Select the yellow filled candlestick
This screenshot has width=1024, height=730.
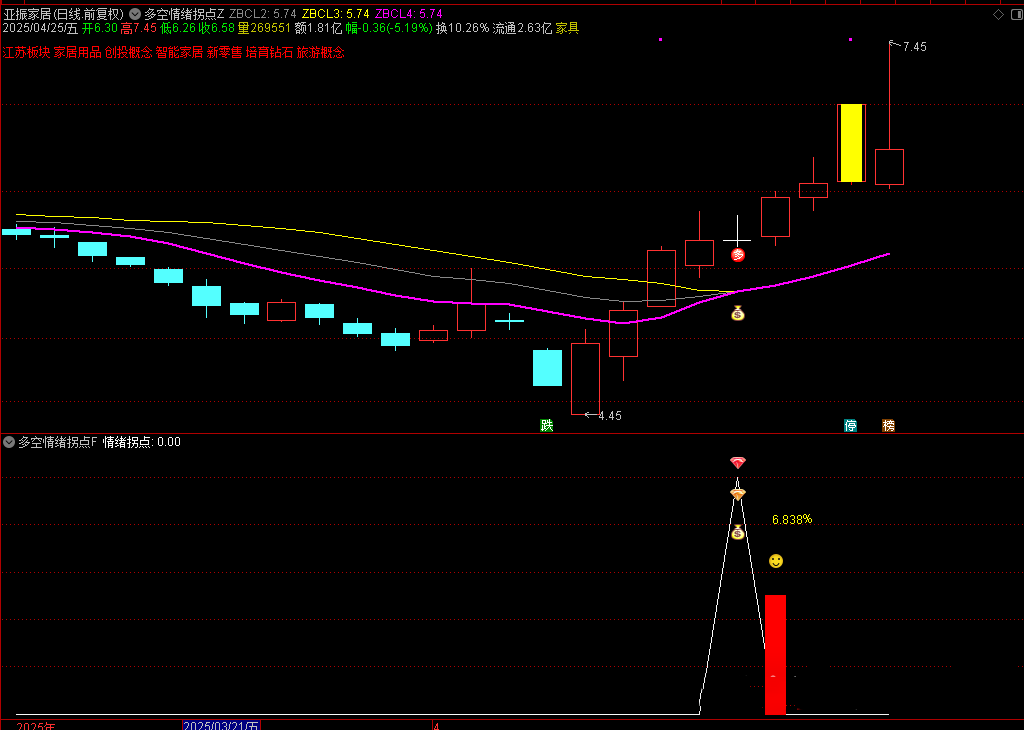point(851,143)
